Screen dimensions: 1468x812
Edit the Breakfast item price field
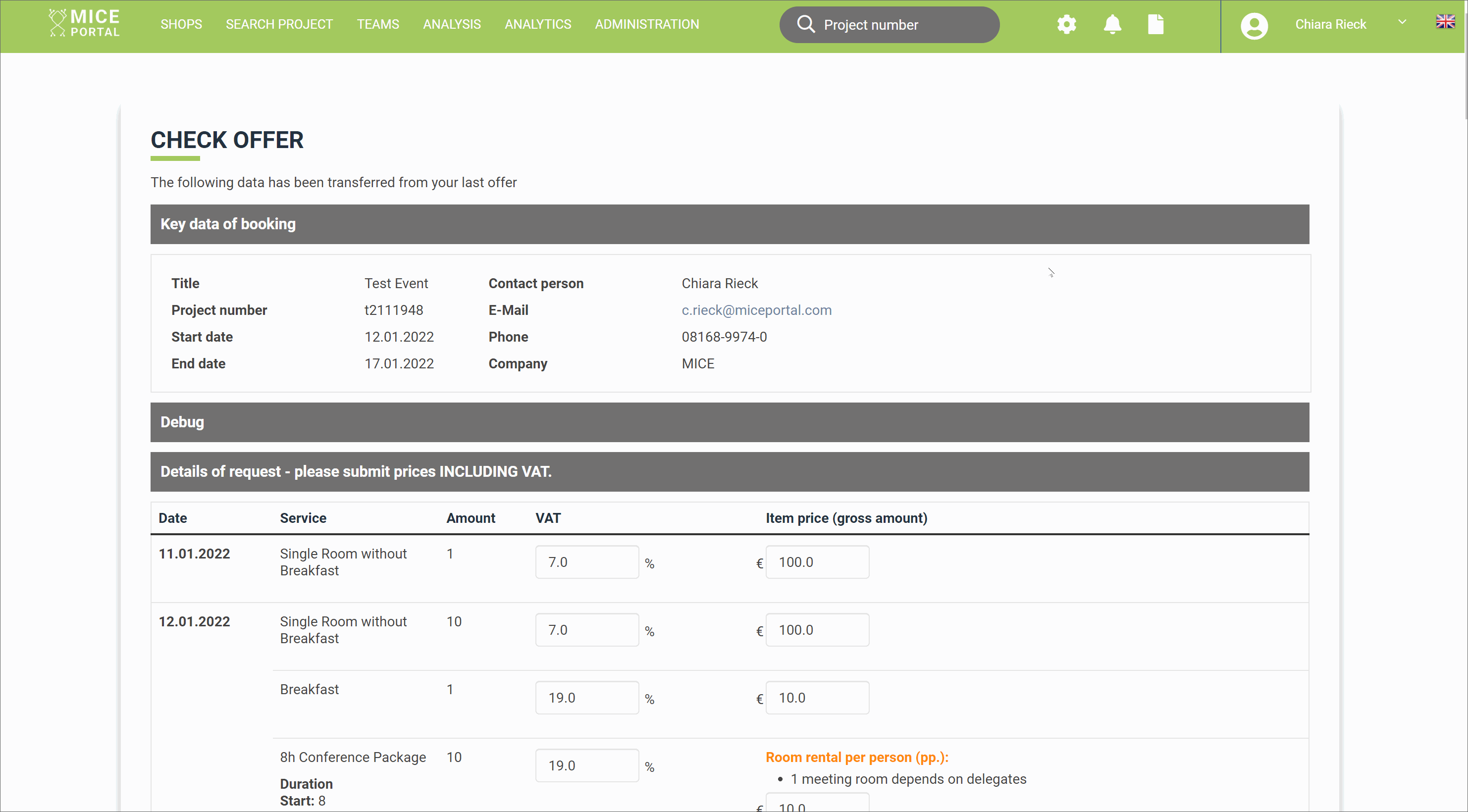pyautogui.click(x=817, y=698)
